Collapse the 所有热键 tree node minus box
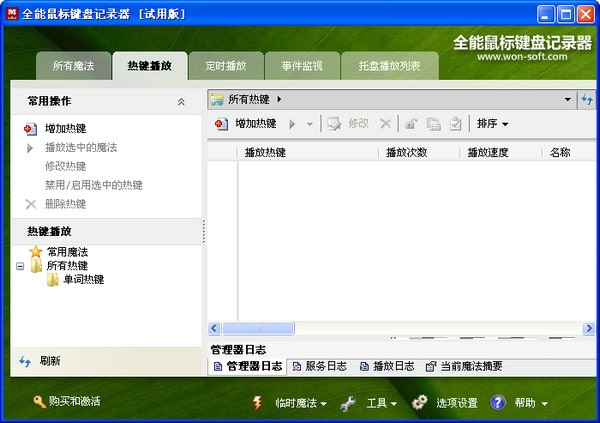Image resolution: width=600 pixels, height=423 pixels. pos(20,266)
